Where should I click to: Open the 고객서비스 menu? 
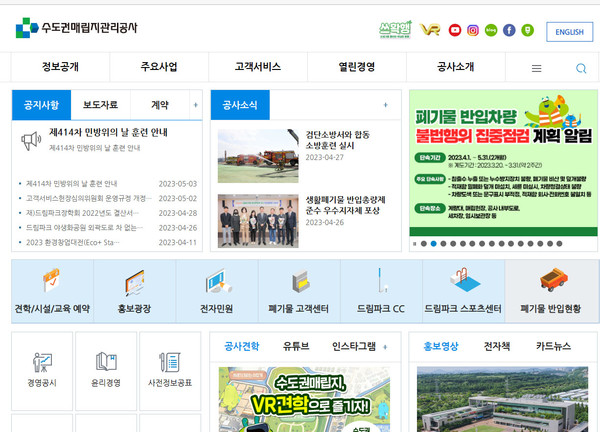coord(258,67)
